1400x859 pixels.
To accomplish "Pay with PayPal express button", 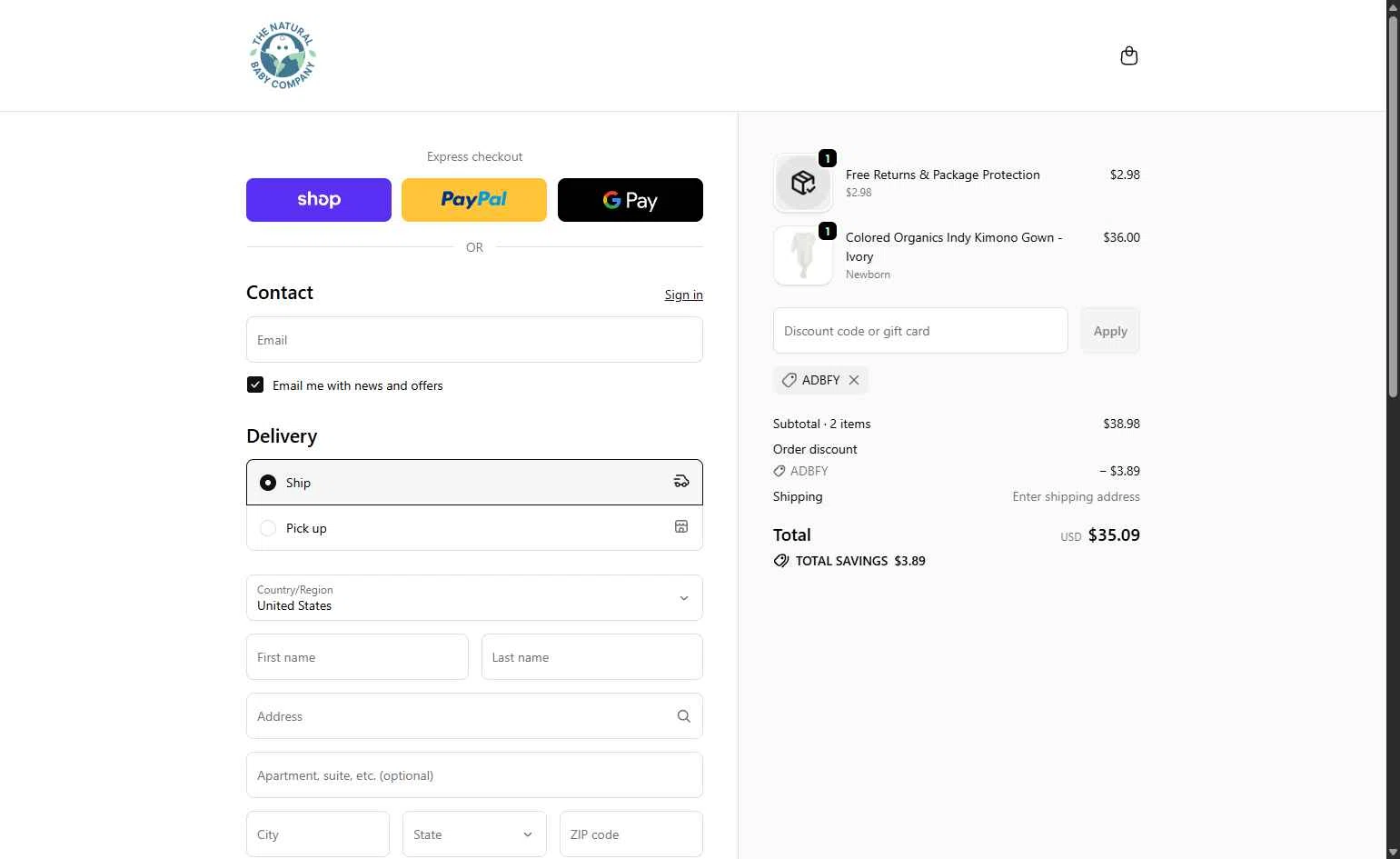I will 474,200.
